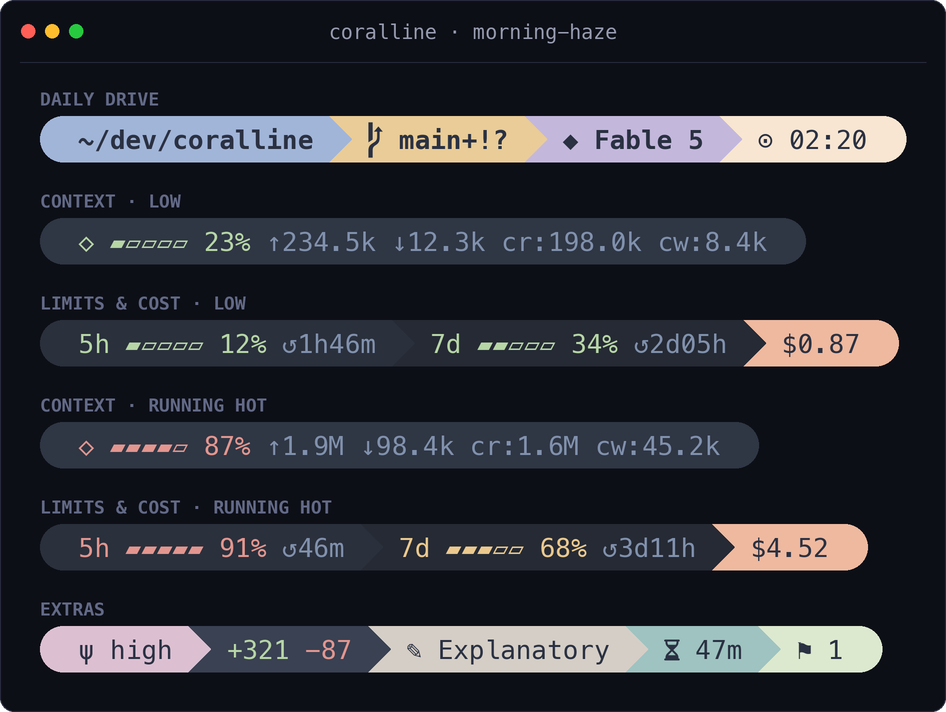Click the hourglass icon next to 47m
The width and height of the screenshot is (946, 712).
tap(671, 650)
